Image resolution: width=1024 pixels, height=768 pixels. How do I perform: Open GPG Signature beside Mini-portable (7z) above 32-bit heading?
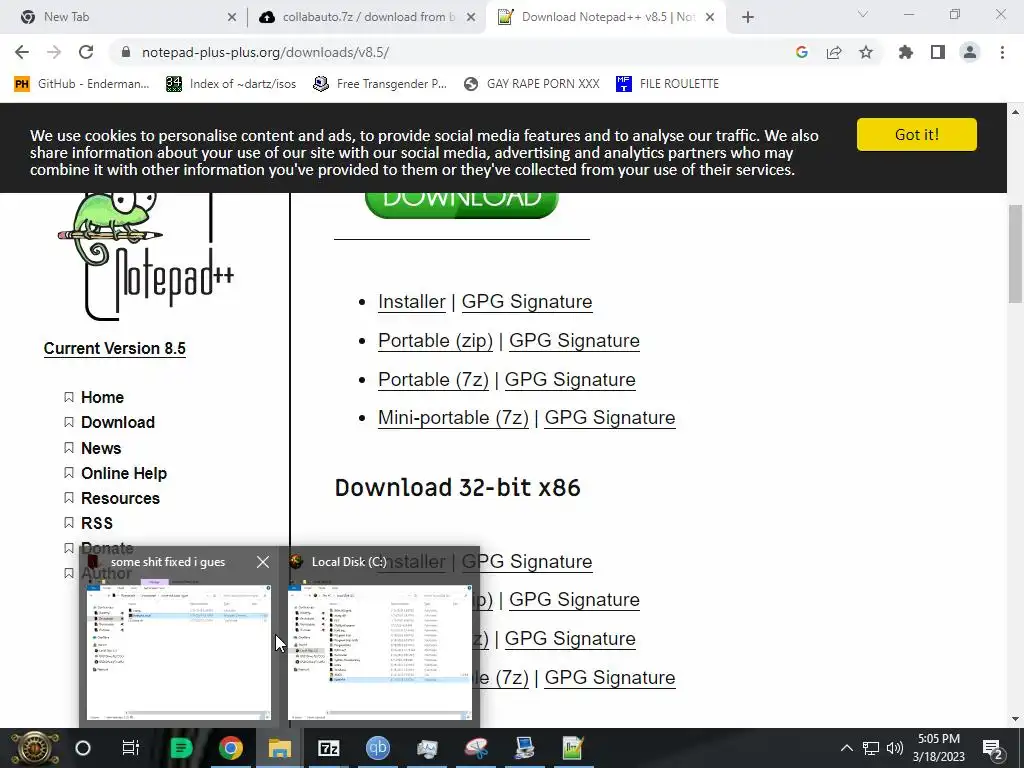[x=610, y=418]
